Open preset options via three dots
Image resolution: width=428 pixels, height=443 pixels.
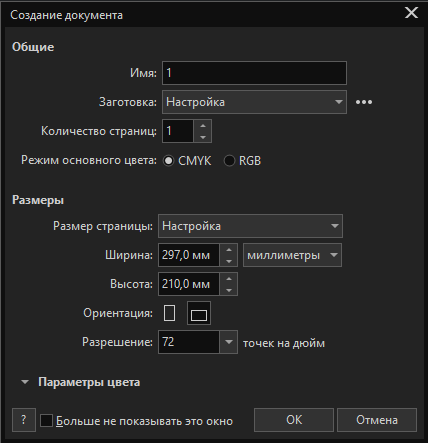click(x=364, y=102)
